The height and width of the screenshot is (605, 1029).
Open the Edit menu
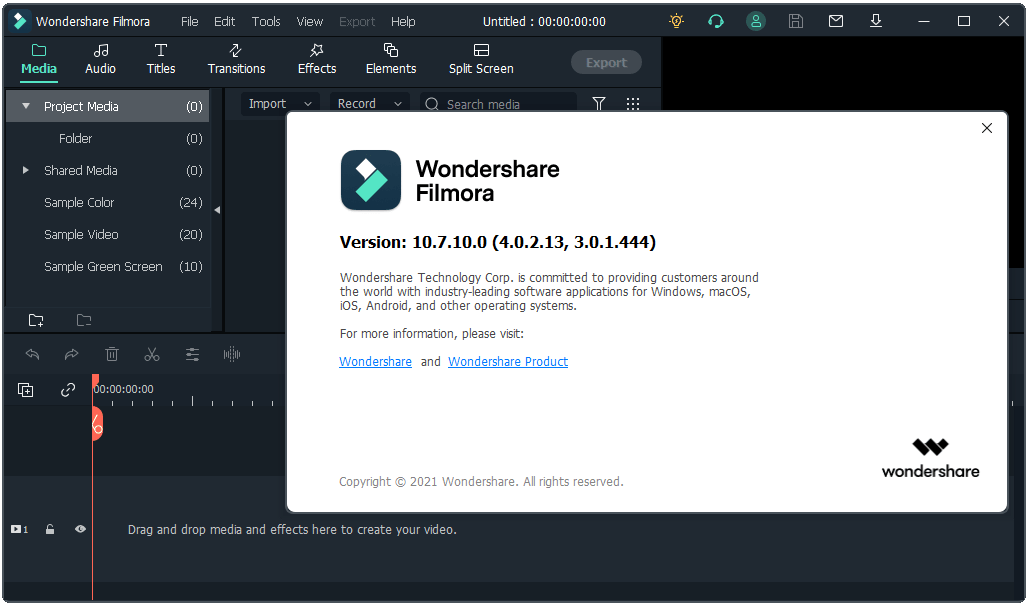pos(224,22)
